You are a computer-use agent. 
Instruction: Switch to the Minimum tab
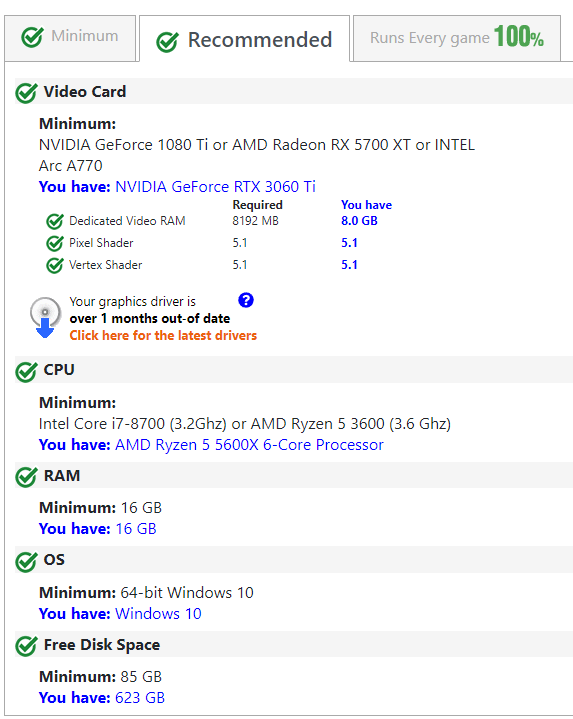pyautogui.click(x=70, y=38)
